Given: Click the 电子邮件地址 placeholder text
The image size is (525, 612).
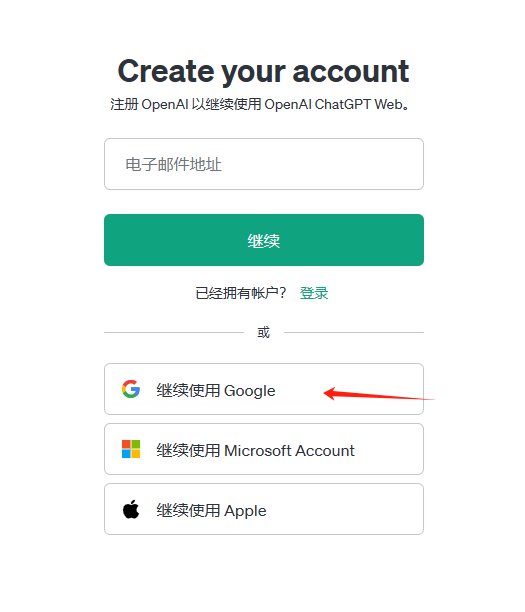Looking at the screenshot, I should coord(173,164).
